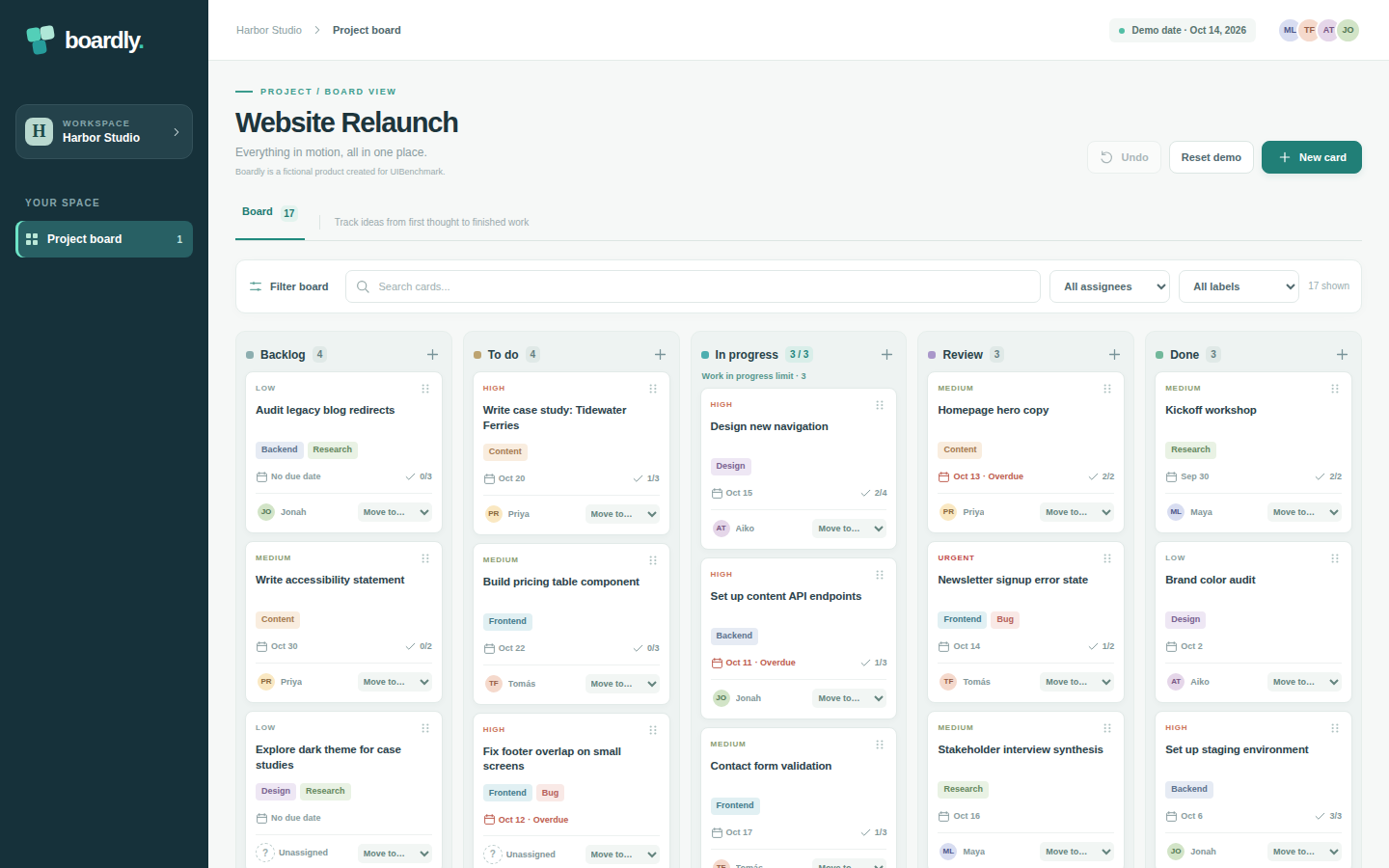Open the Stakeholder interview synthesis card
Screen dimensions: 1389x868
1026,790
